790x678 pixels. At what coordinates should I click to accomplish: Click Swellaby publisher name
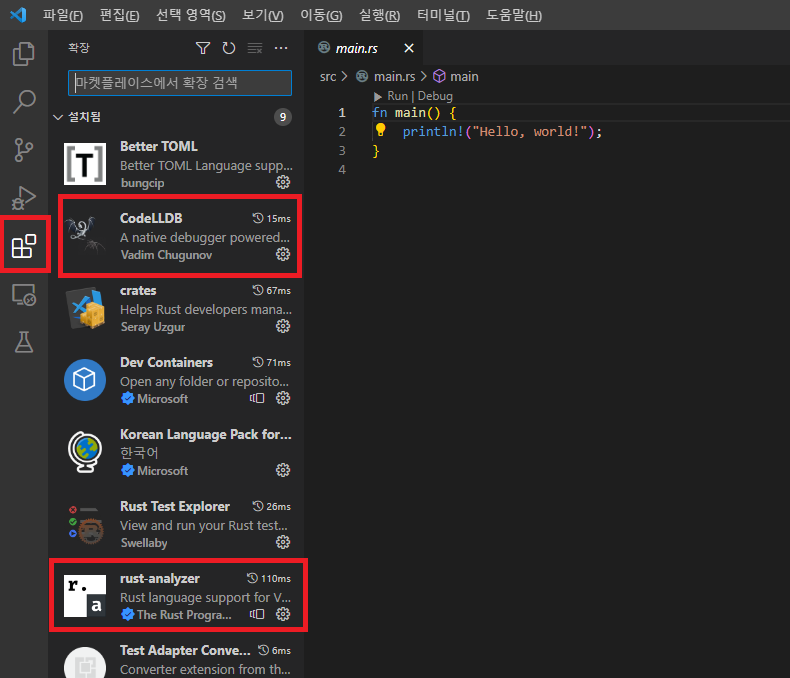(144, 543)
